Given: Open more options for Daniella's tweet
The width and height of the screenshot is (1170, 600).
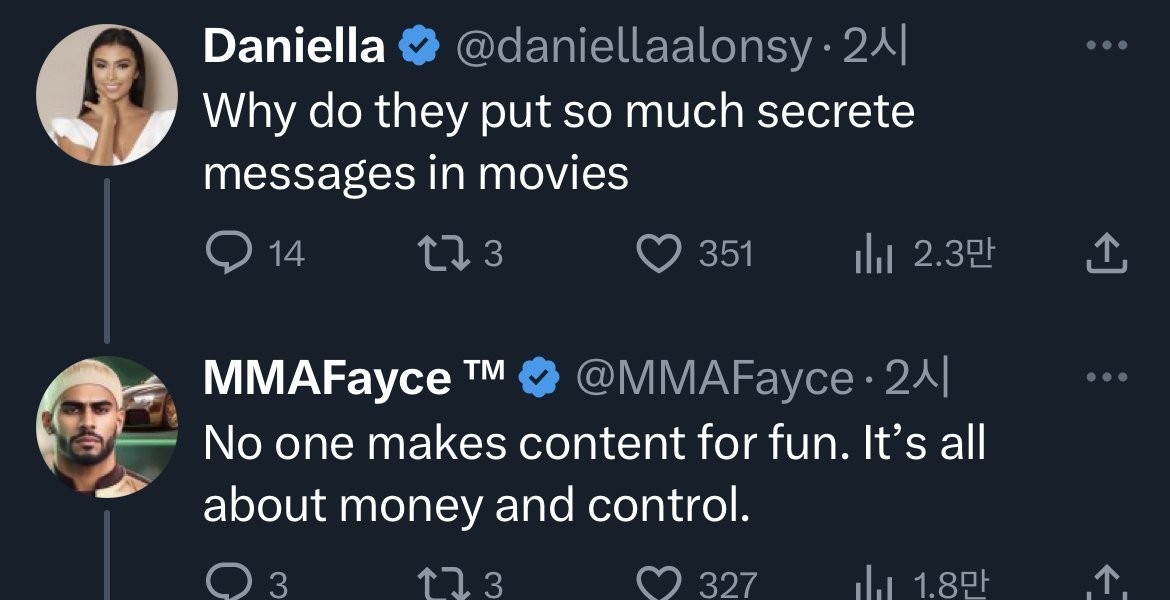Looking at the screenshot, I should (1107, 46).
